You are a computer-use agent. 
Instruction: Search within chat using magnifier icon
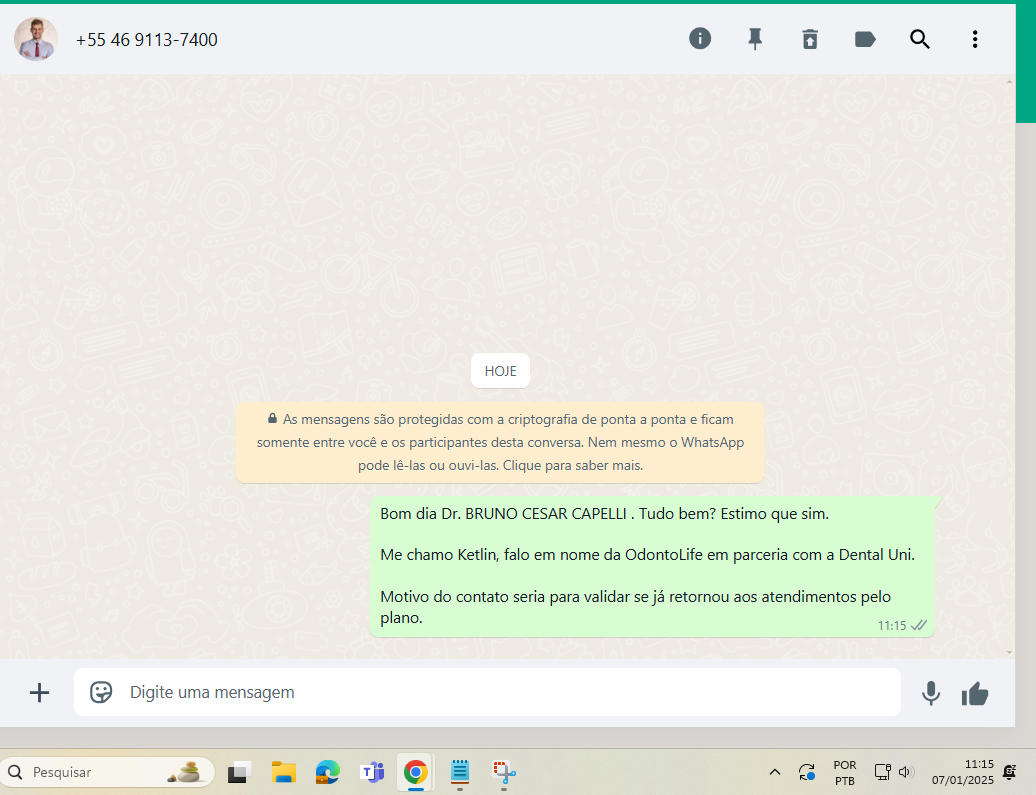pyautogui.click(x=920, y=40)
